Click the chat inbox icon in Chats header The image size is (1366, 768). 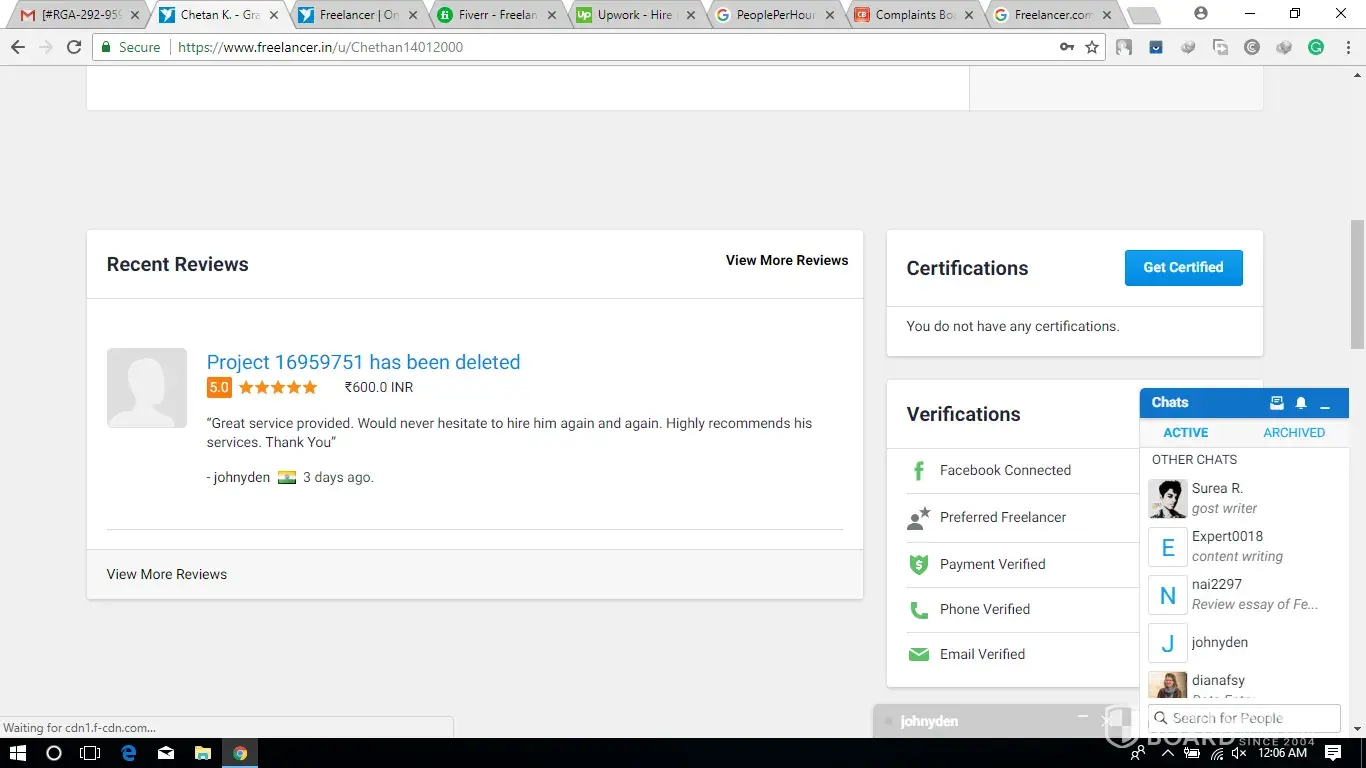pyautogui.click(x=1276, y=403)
